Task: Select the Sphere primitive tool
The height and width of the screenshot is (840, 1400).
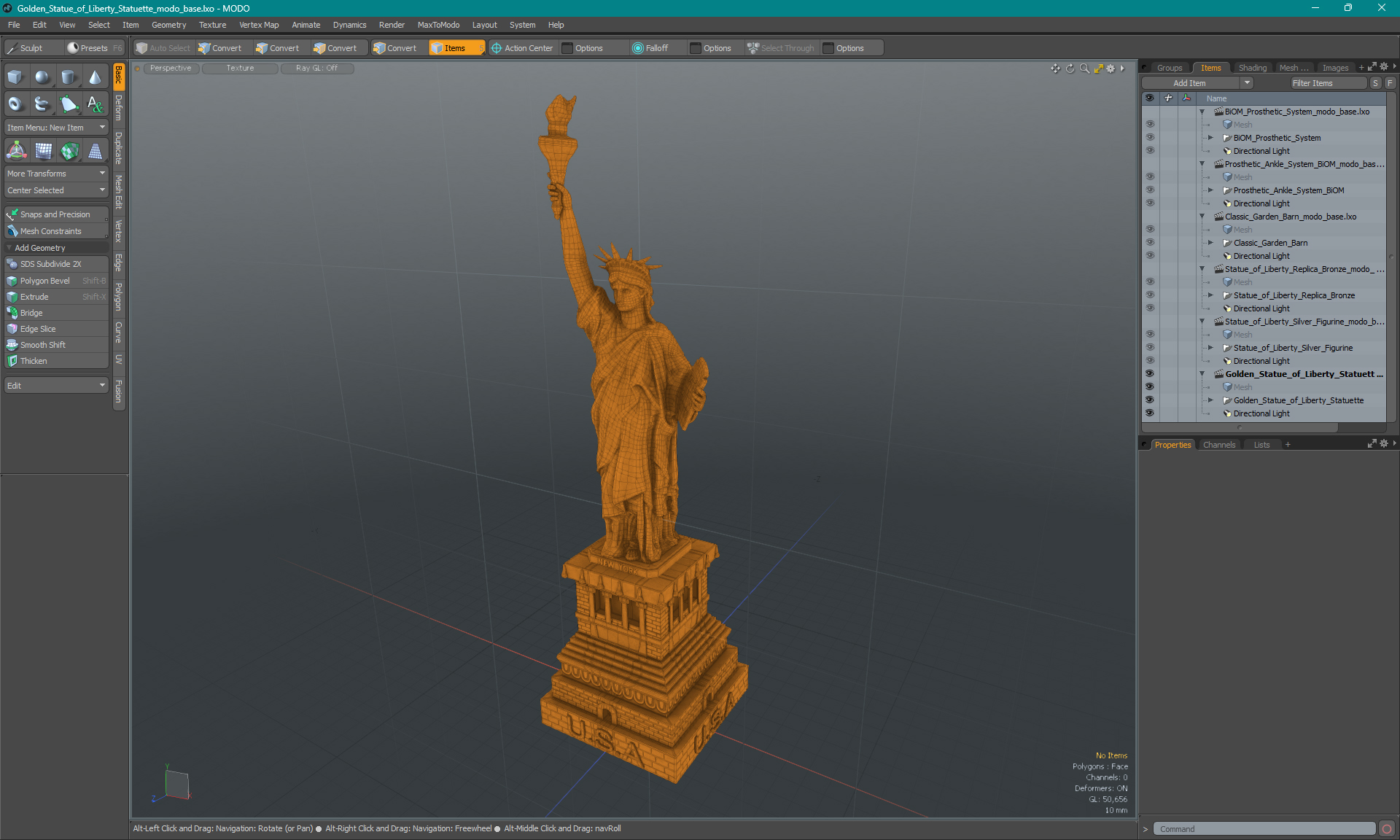Action: [42, 77]
